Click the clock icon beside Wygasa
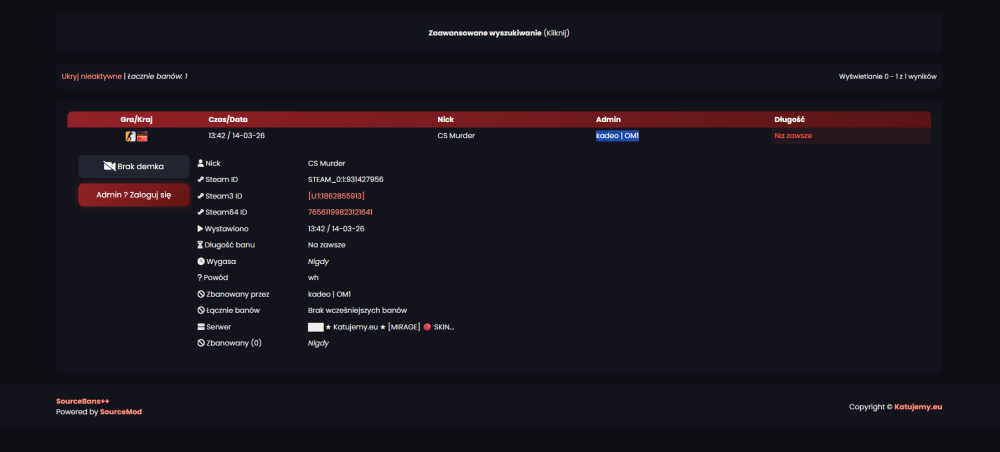The image size is (1000, 452). [201, 261]
